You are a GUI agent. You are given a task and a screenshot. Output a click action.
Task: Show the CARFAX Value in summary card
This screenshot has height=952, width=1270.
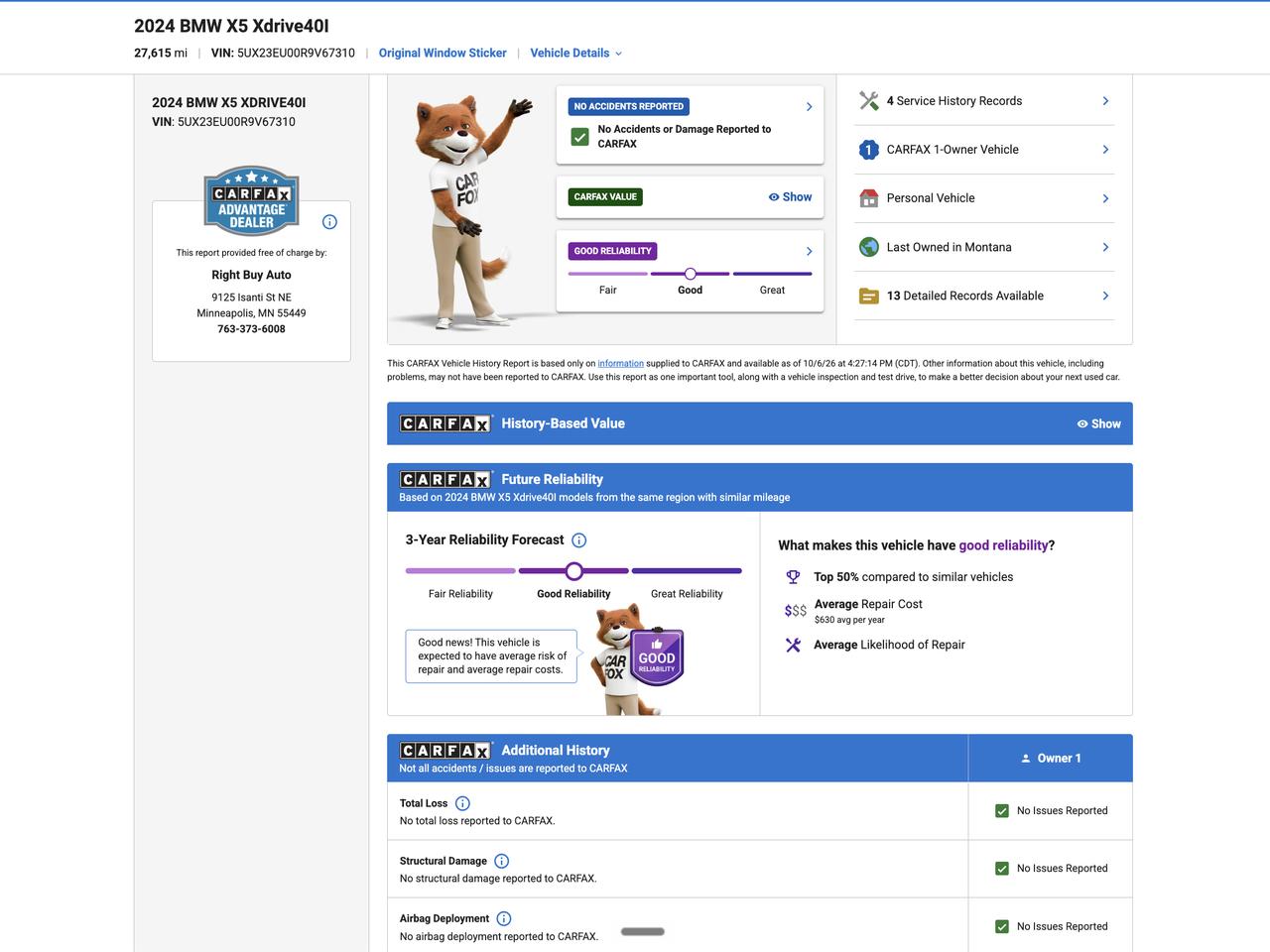tap(790, 197)
